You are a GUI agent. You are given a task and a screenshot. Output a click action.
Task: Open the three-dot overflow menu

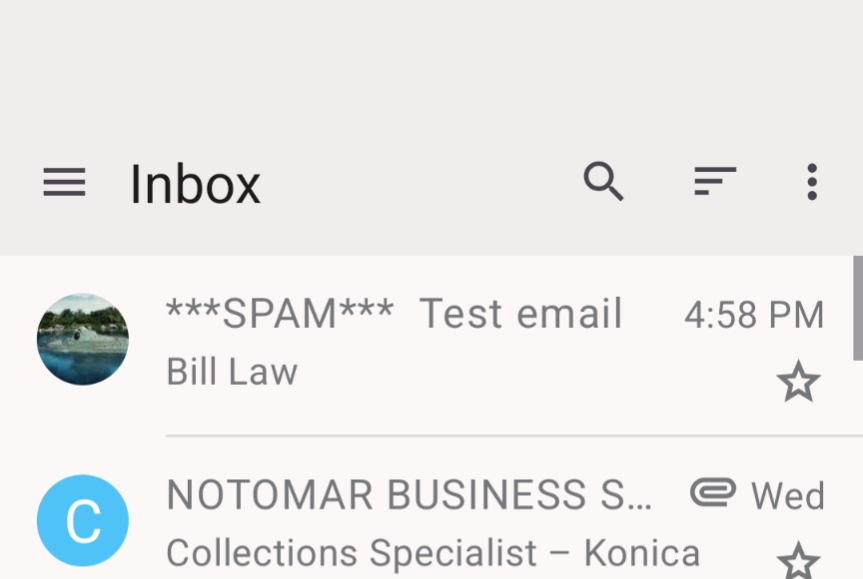[x=812, y=182]
